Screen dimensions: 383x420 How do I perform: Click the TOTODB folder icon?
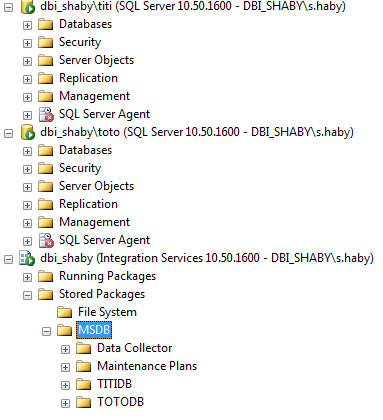coord(84,403)
